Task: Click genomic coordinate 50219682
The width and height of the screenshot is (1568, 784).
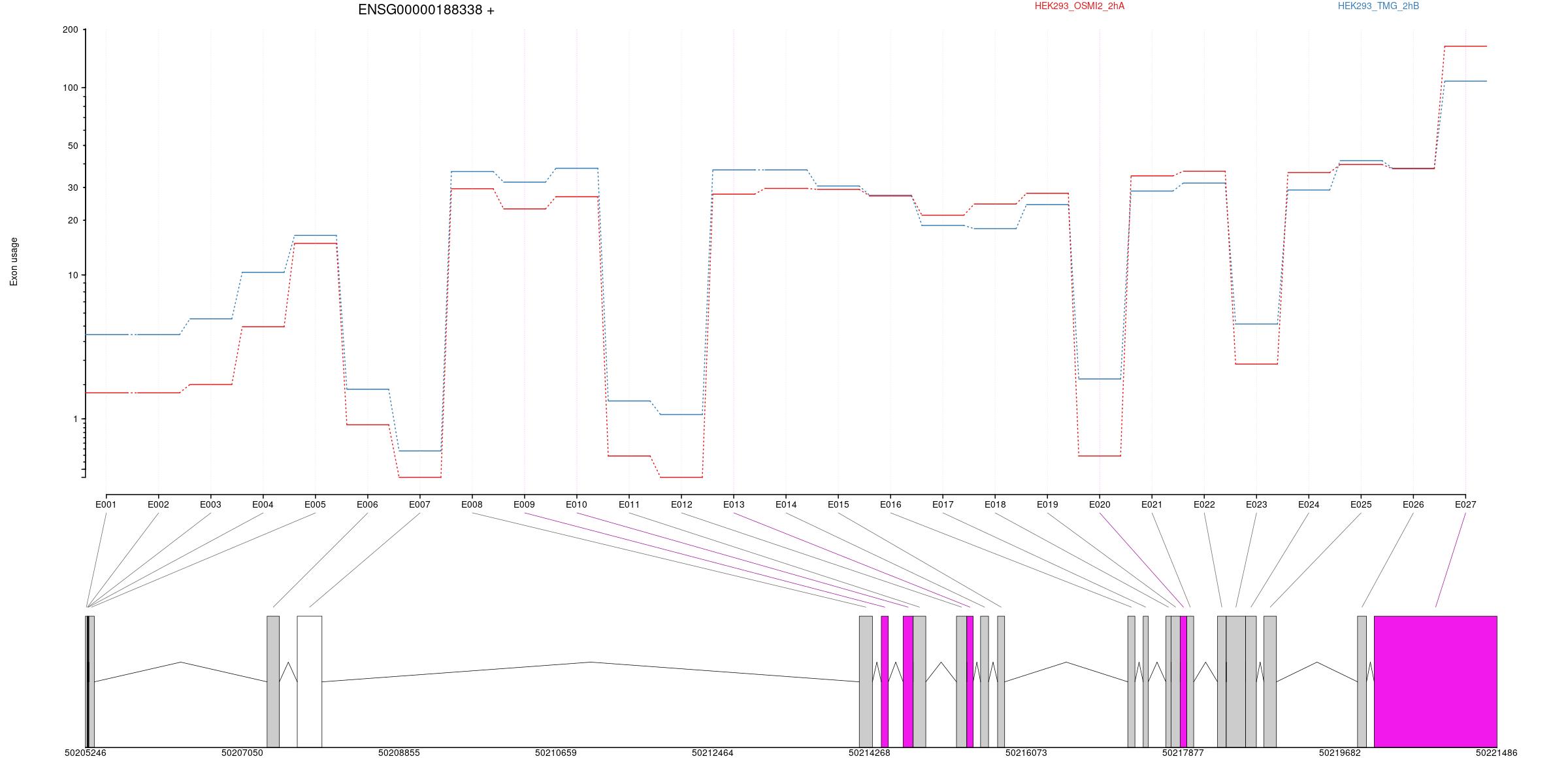Action: [x=1340, y=753]
